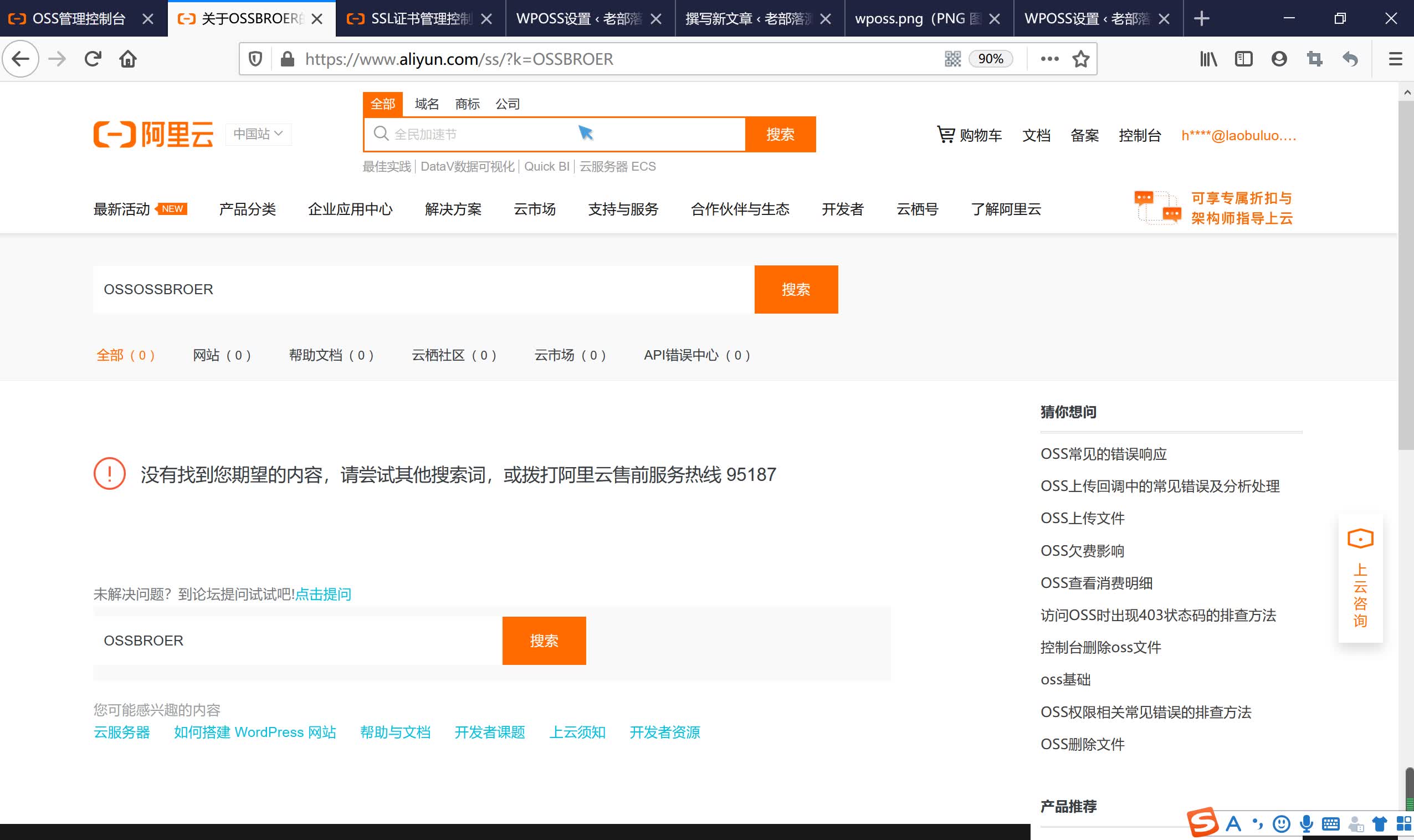The height and width of the screenshot is (840, 1414).
Task: Click the 阿里云 logo
Action: pyautogui.click(x=153, y=134)
